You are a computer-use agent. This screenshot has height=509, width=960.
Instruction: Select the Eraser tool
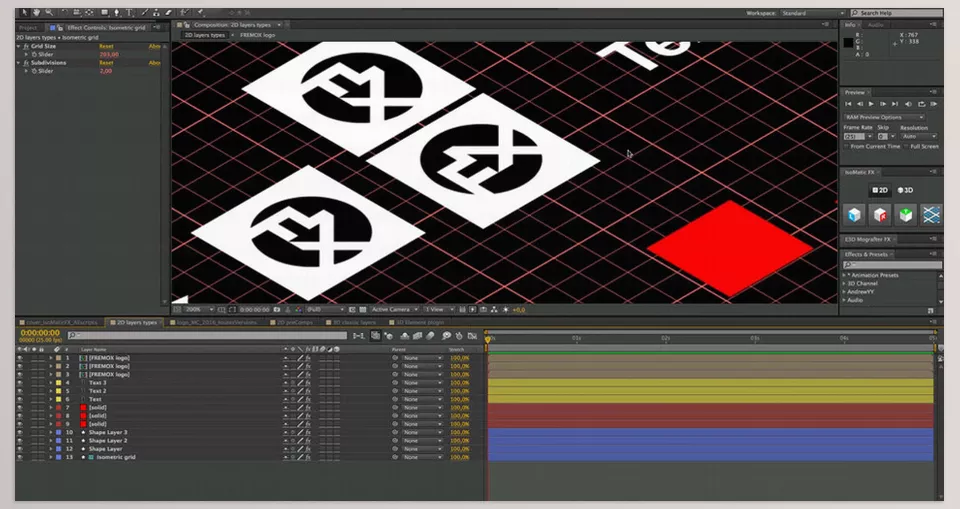click(168, 12)
